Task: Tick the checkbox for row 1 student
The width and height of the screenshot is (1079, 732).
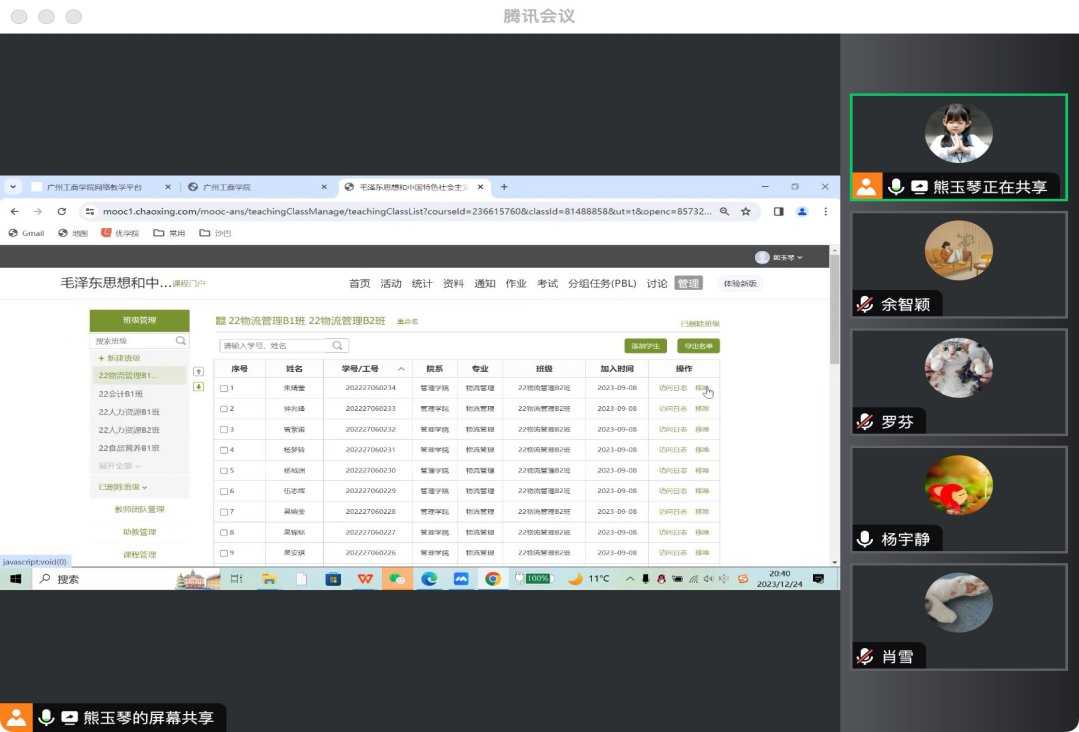Action: point(224,388)
